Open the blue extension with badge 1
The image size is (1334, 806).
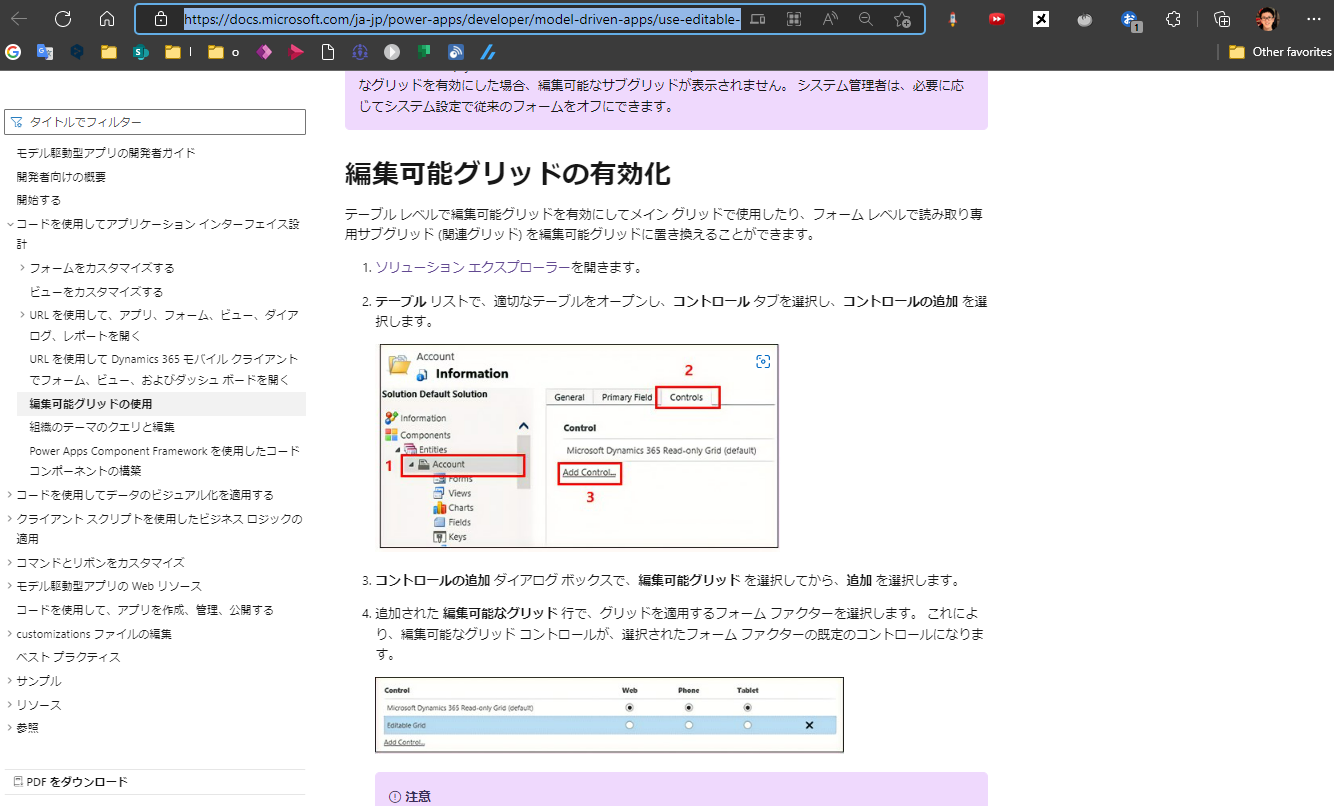pos(1130,19)
